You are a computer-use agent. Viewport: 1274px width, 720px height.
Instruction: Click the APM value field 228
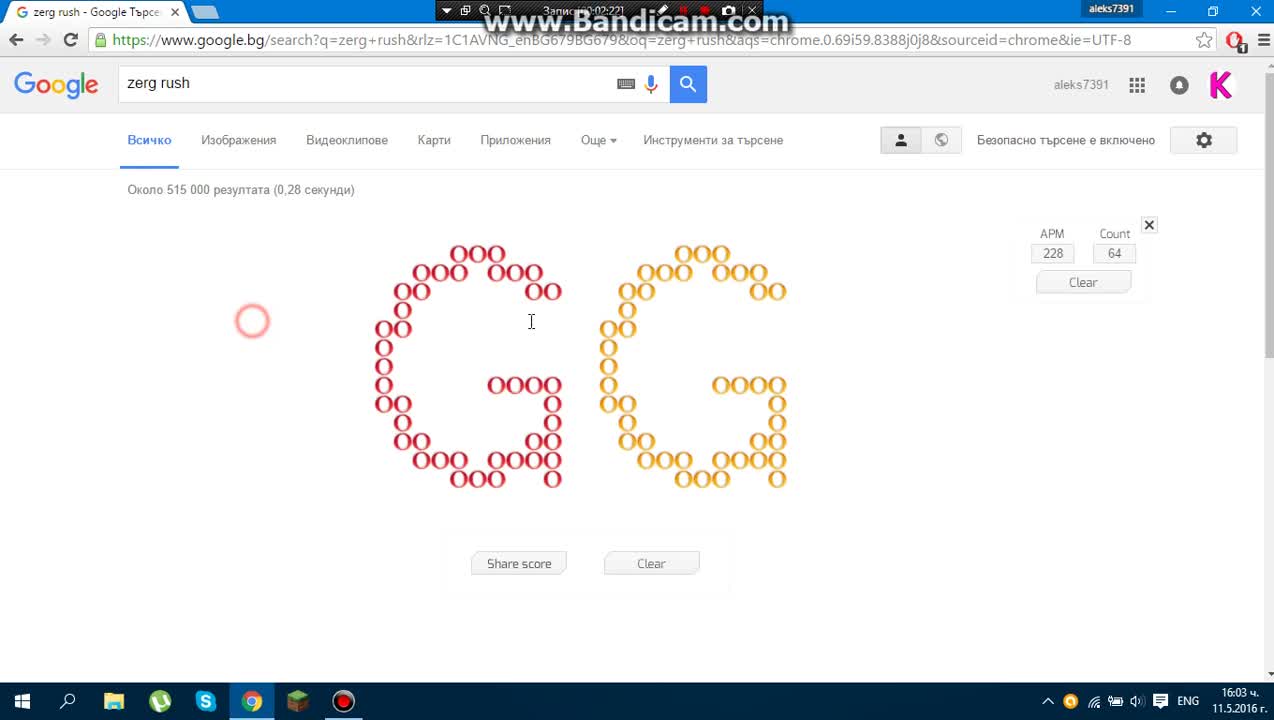[1053, 254]
